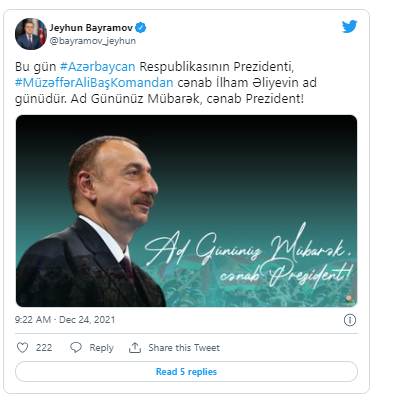Open the #MüzəffərAliBaşKomandan hashtag
The image size is (394, 419).
pos(94,83)
